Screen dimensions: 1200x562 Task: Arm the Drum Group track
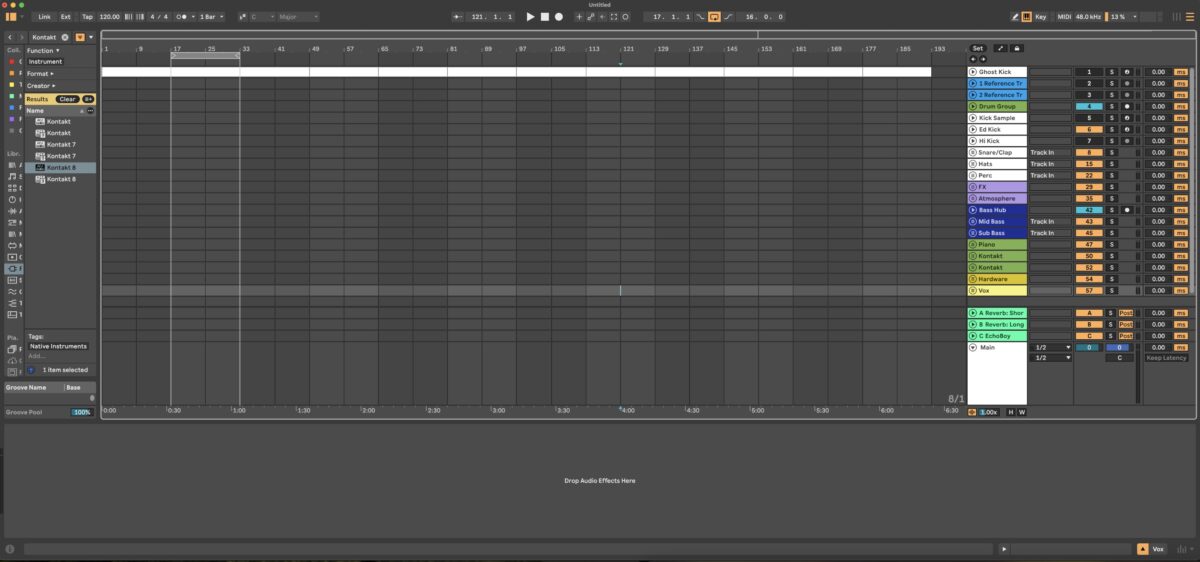pyautogui.click(x=1126, y=106)
